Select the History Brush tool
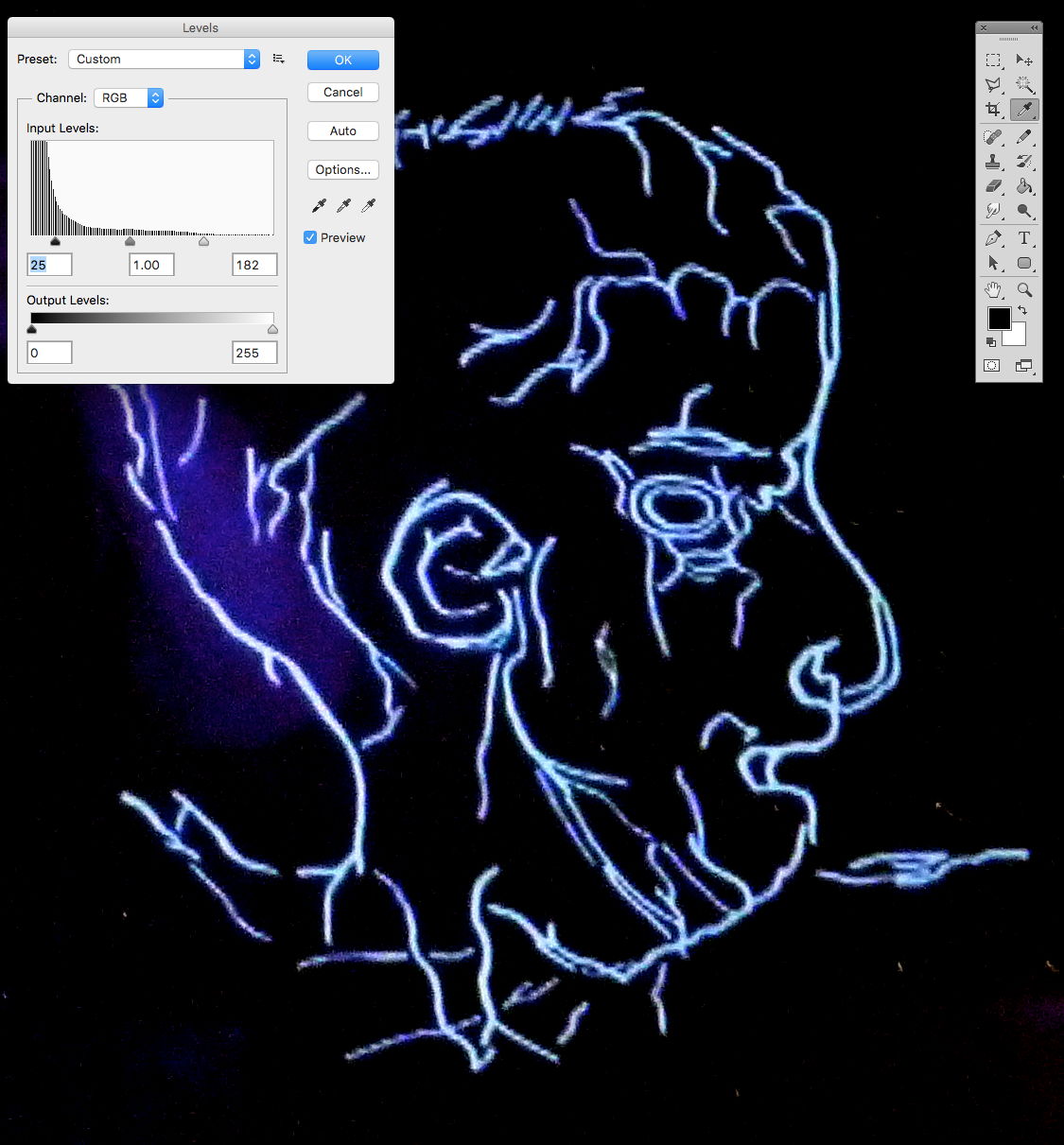This screenshot has width=1064, height=1145. click(1024, 162)
